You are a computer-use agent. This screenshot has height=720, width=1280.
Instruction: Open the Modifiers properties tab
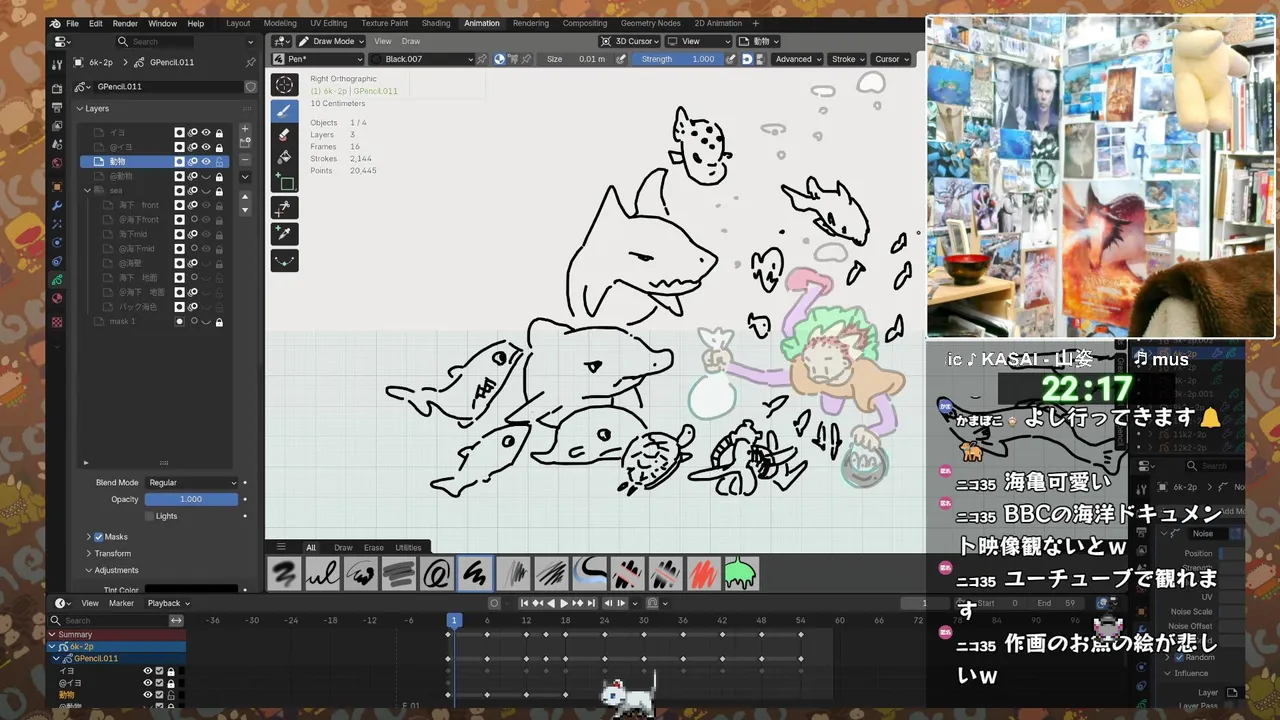click(57, 205)
